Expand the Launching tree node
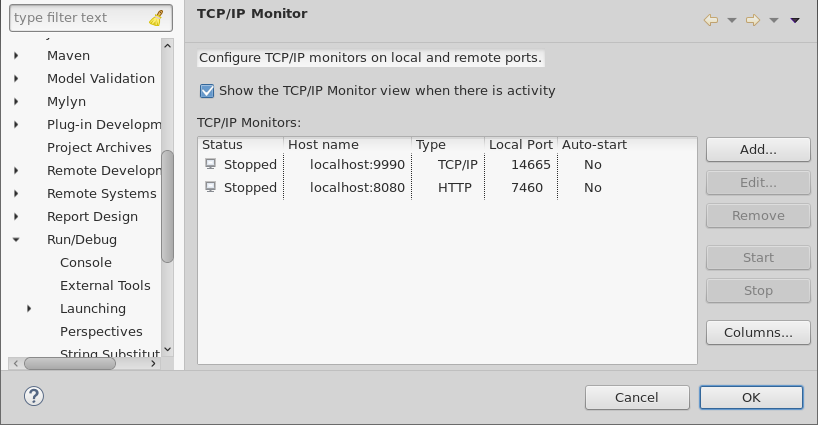Viewport: 818px width, 425px height. tap(29, 309)
